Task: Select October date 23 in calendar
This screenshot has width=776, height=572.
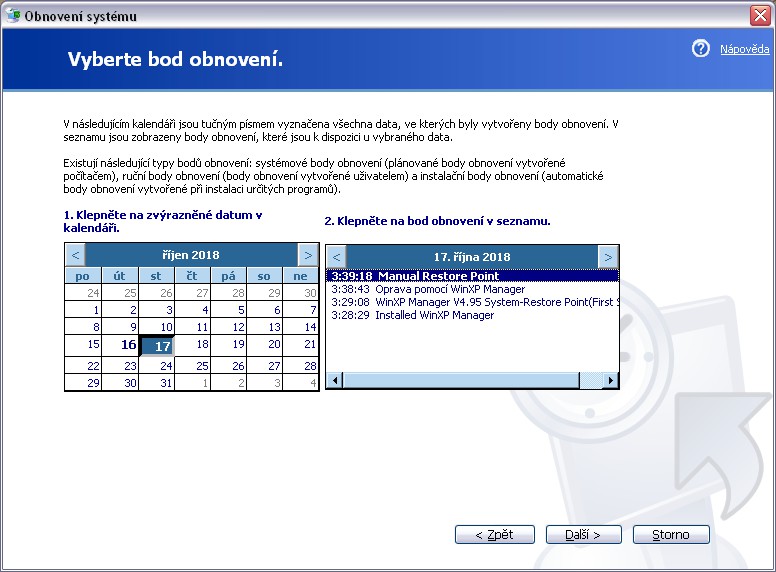Action: (120, 366)
